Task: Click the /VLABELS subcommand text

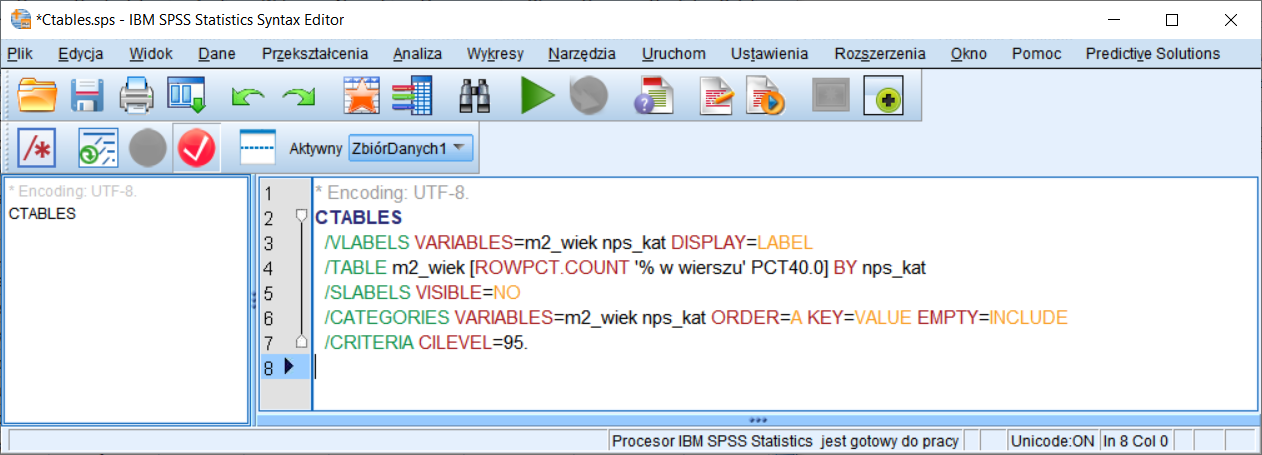Action: 367,243
